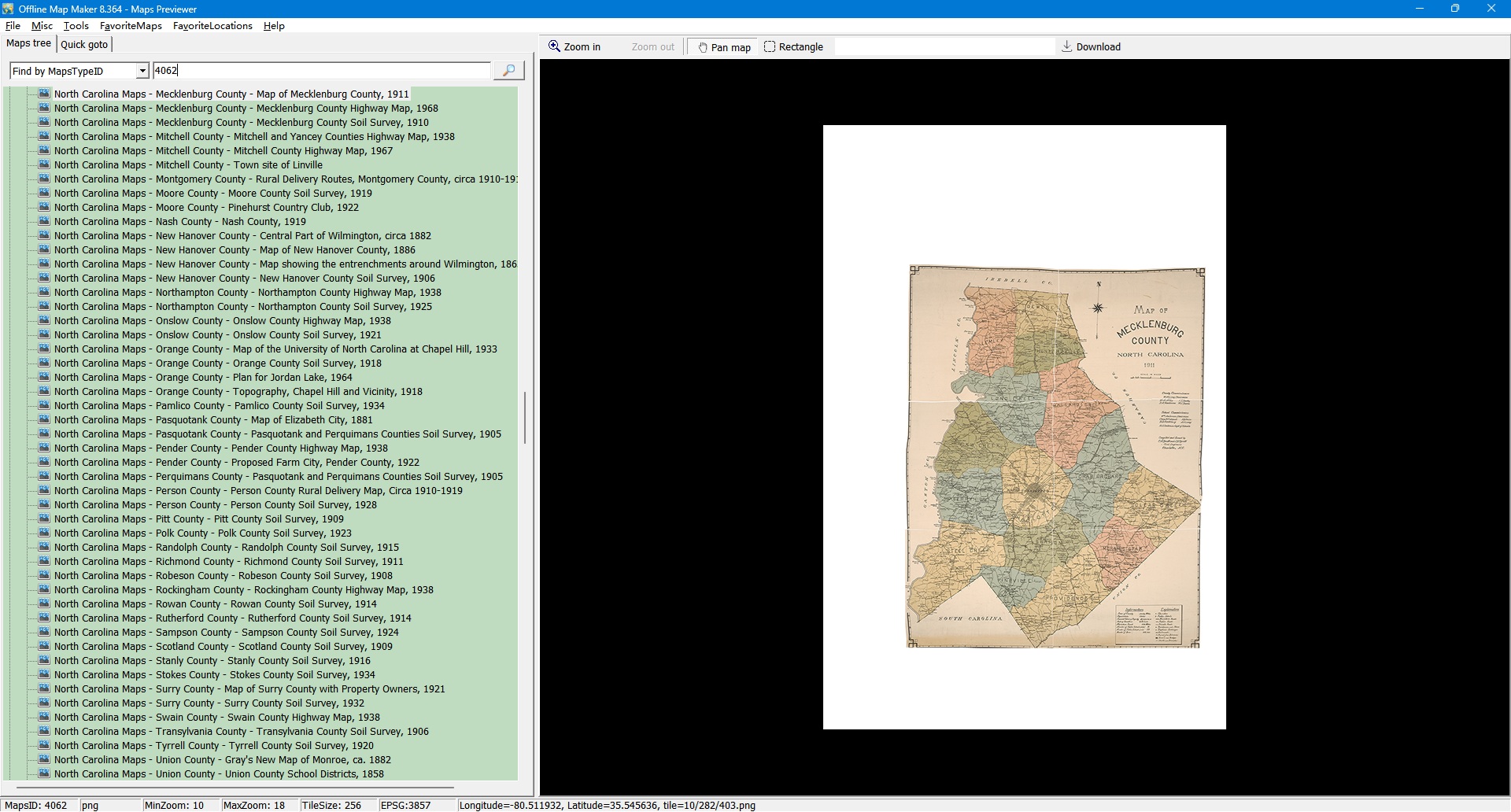
Task: Click the Mecklenburg County map preview image
Action: (x=1055, y=456)
